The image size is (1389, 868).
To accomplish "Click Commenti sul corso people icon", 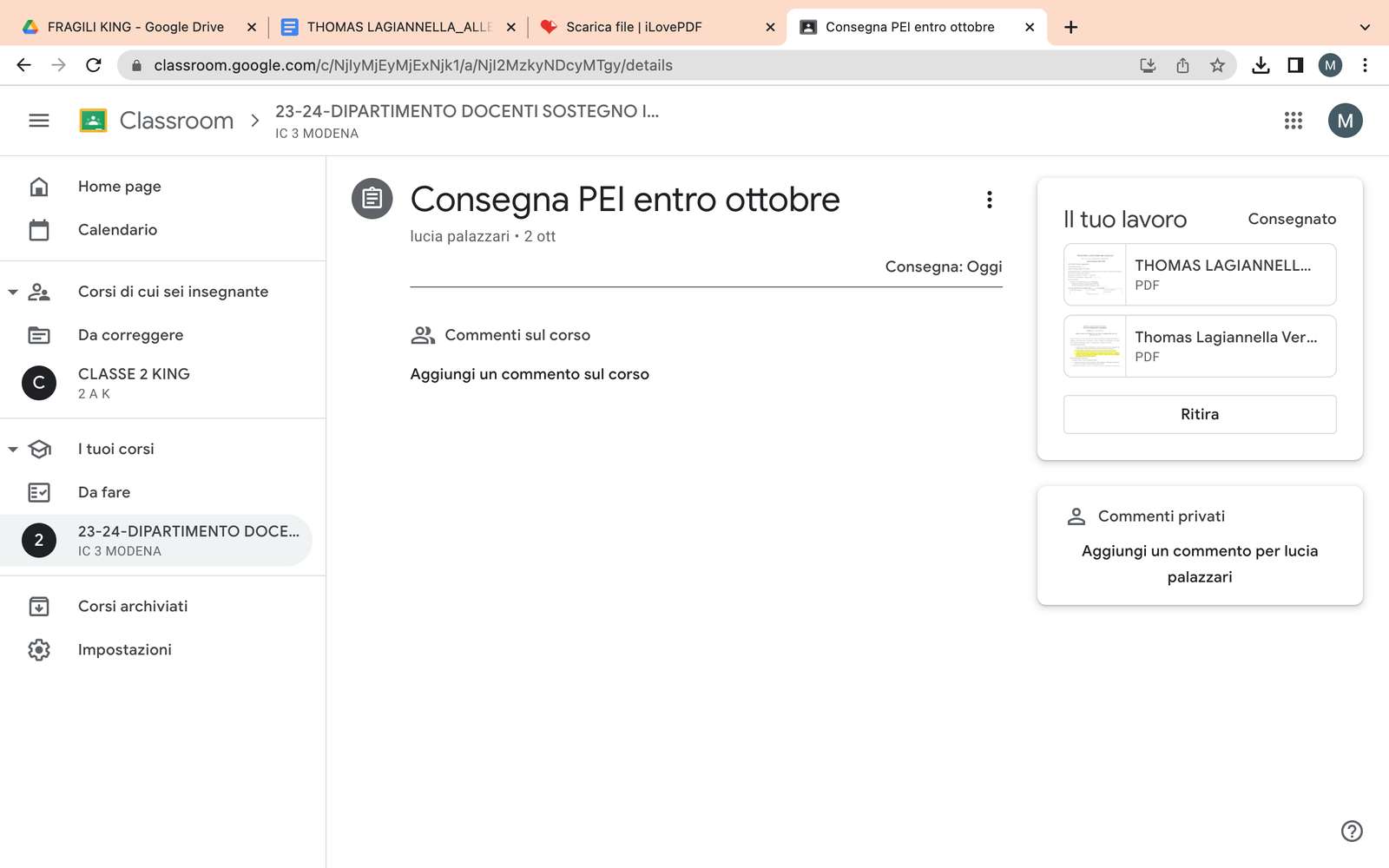I will (x=423, y=335).
